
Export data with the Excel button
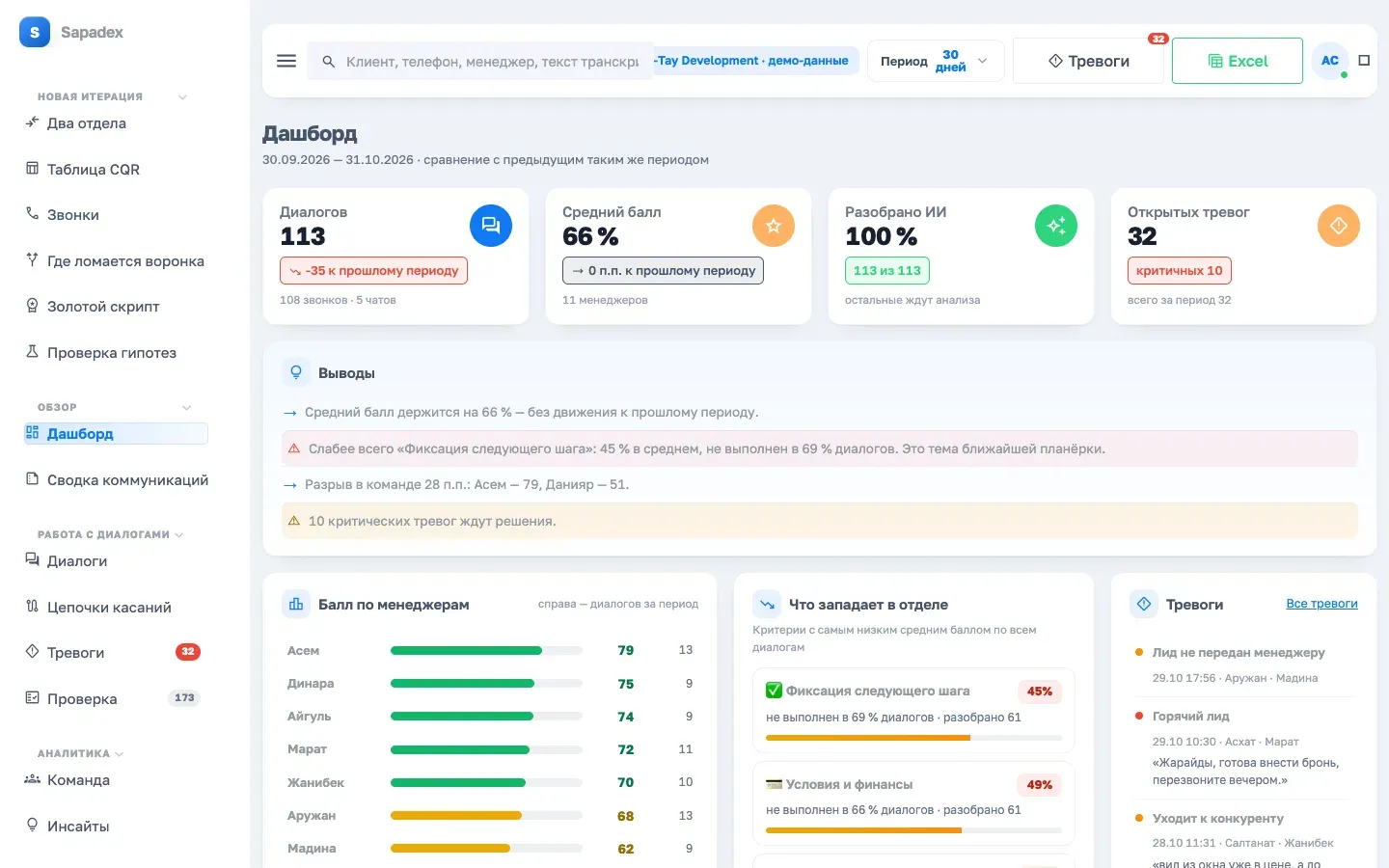(x=1238, y=61)
